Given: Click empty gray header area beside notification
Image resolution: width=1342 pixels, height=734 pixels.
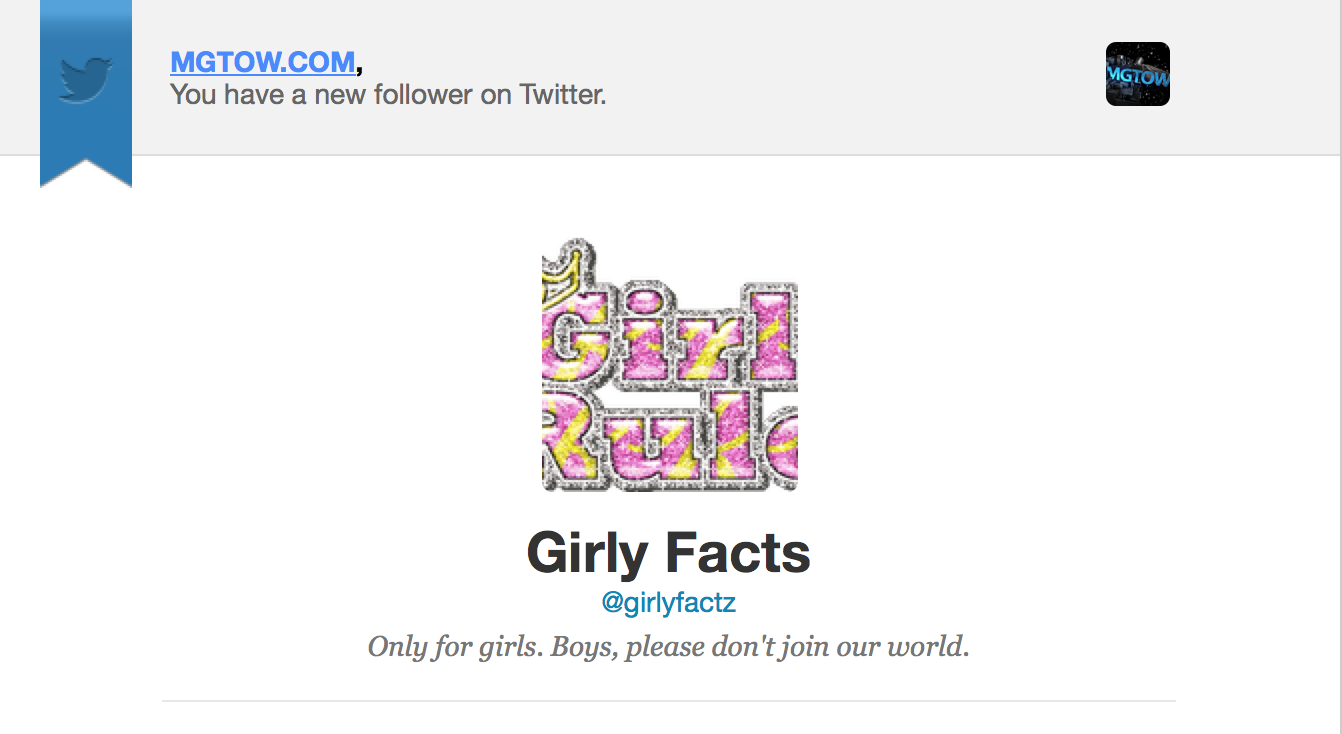Looking at the screenshot, I should coord(850,78).
